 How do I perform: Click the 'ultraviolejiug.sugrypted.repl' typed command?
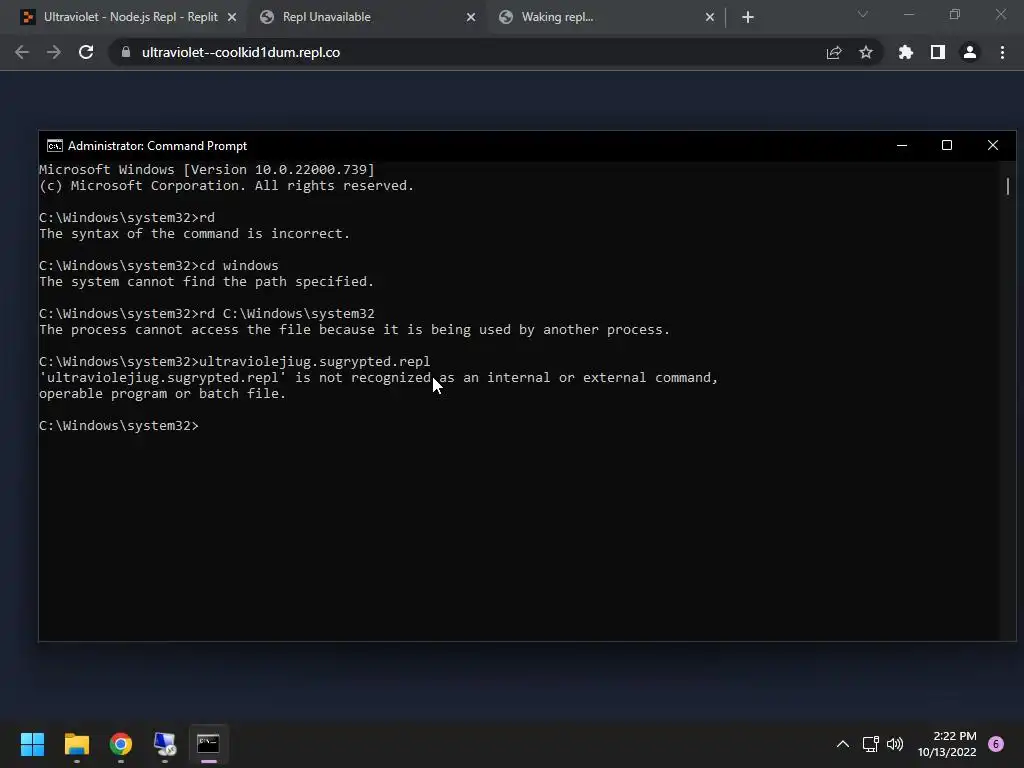click(x=315, y=362)
